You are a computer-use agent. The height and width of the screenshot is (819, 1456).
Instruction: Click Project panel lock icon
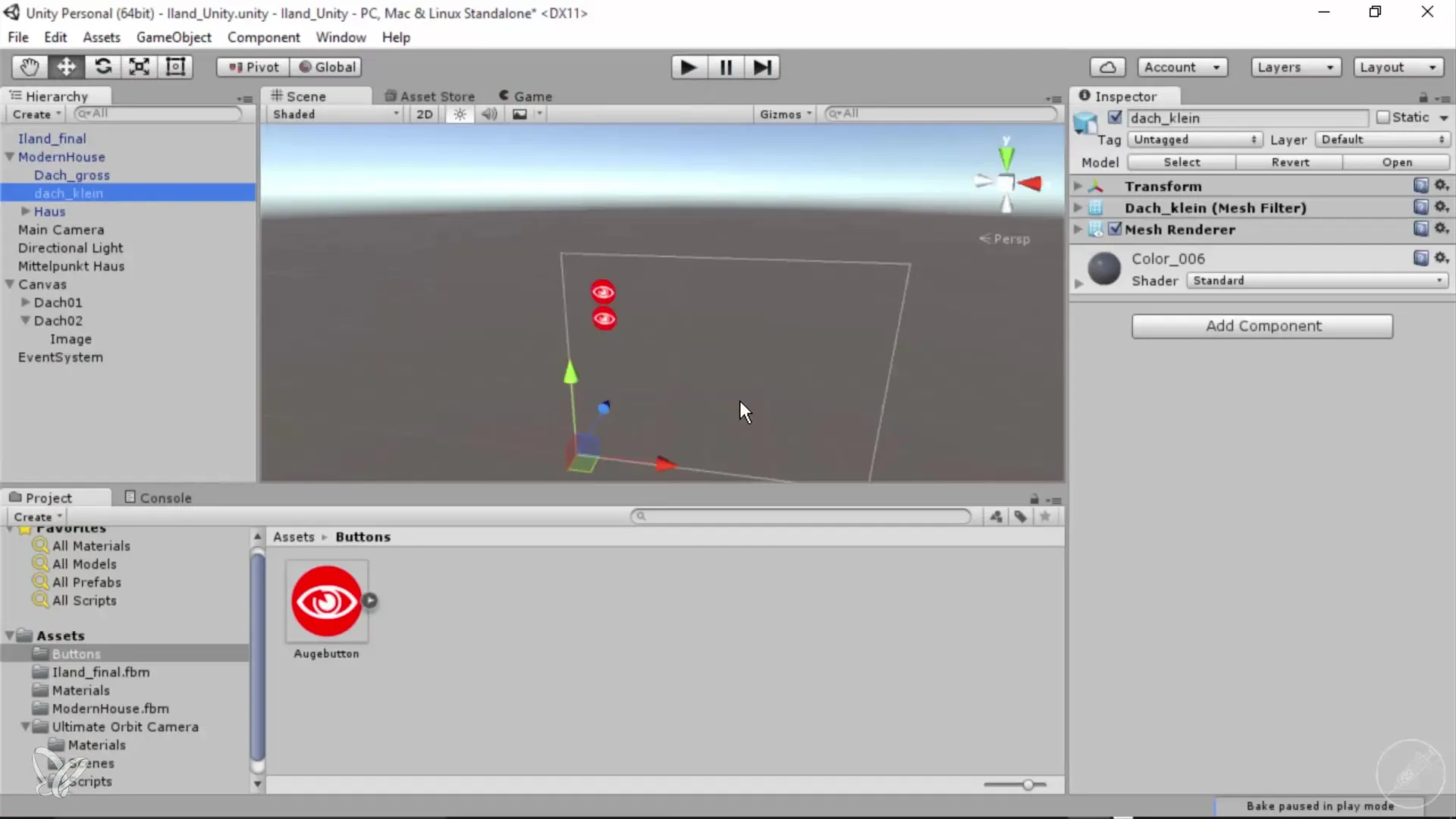tap(1034, 499)
